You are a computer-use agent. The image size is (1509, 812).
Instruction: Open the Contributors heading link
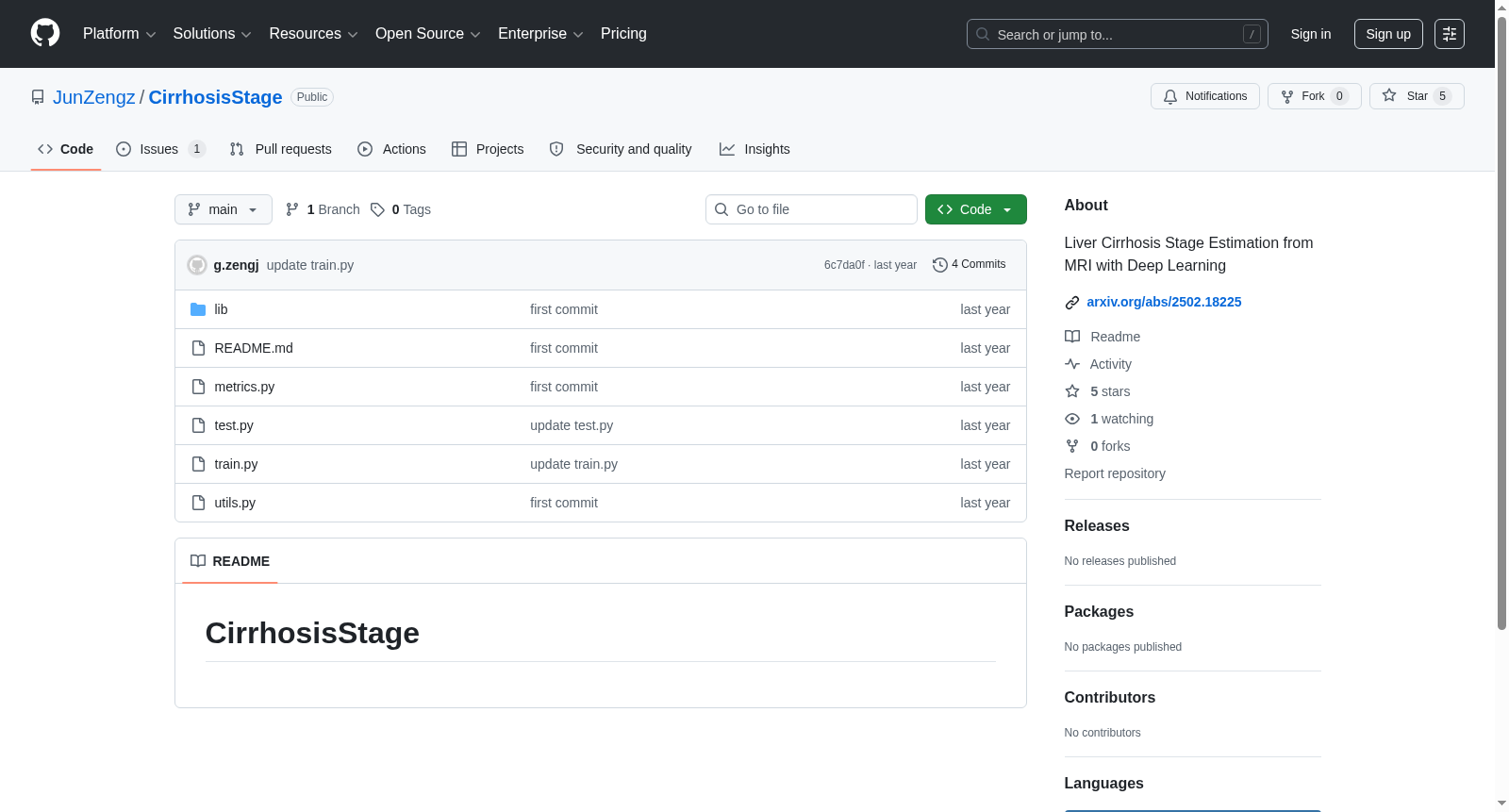(1110, 698)
